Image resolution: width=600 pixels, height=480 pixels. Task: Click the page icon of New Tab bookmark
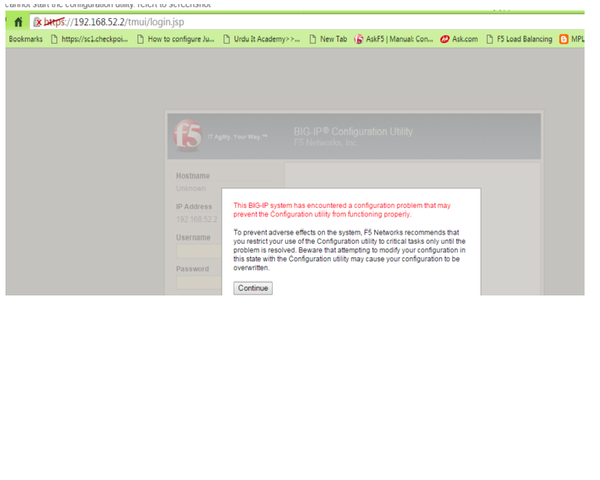pos(313,39)
